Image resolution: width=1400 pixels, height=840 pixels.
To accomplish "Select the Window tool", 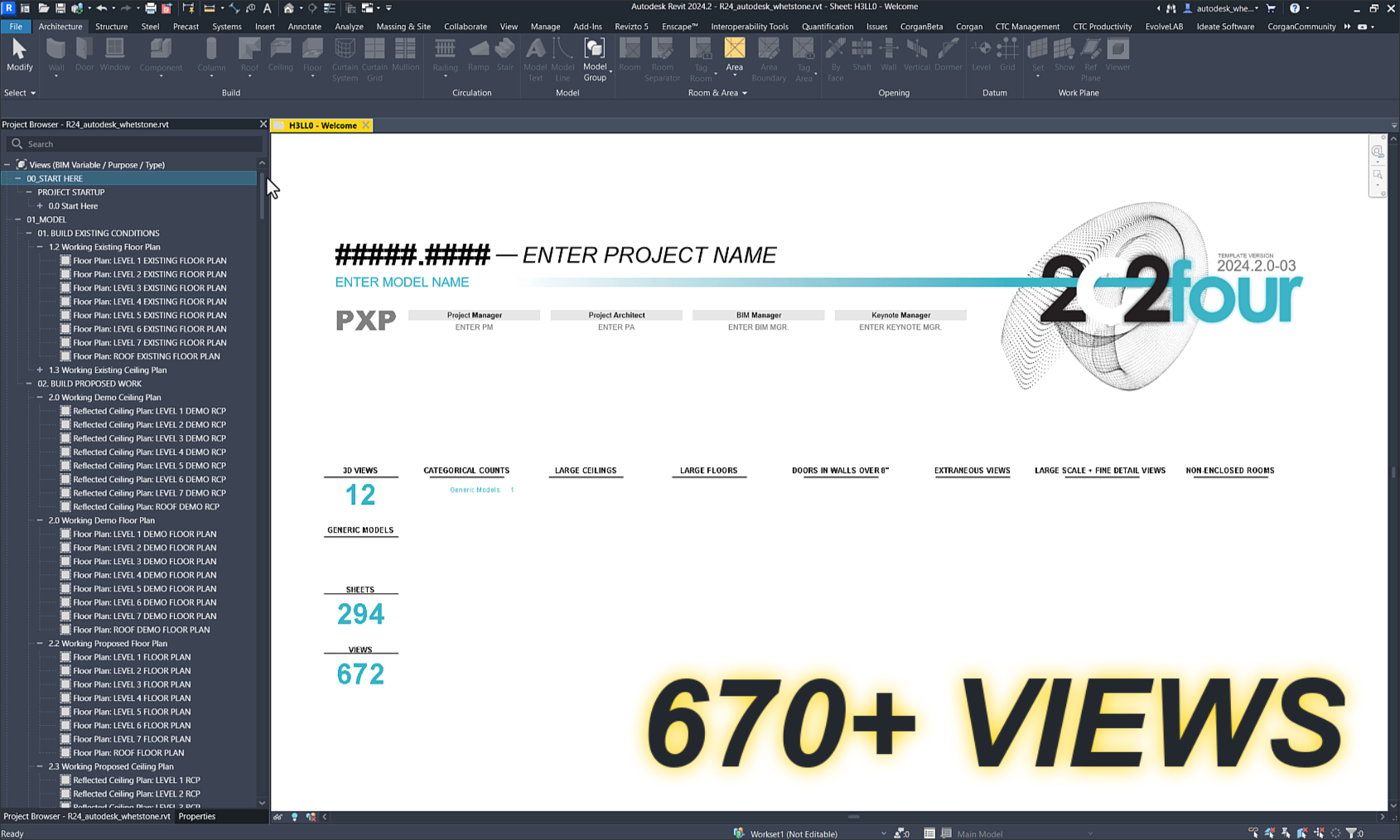I will click(115, 56).
